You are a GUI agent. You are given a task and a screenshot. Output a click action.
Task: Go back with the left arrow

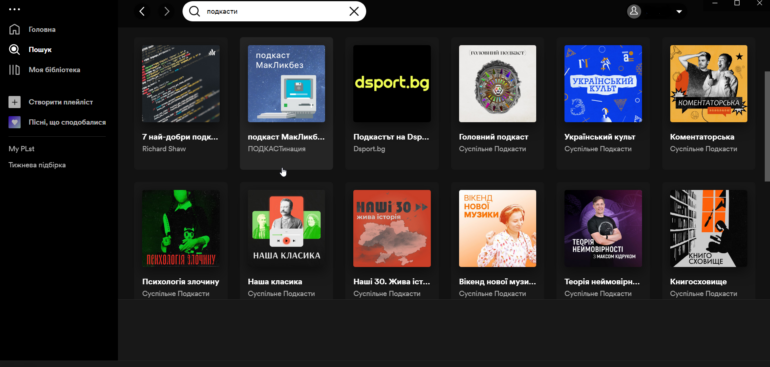click(x=142, y=11)
